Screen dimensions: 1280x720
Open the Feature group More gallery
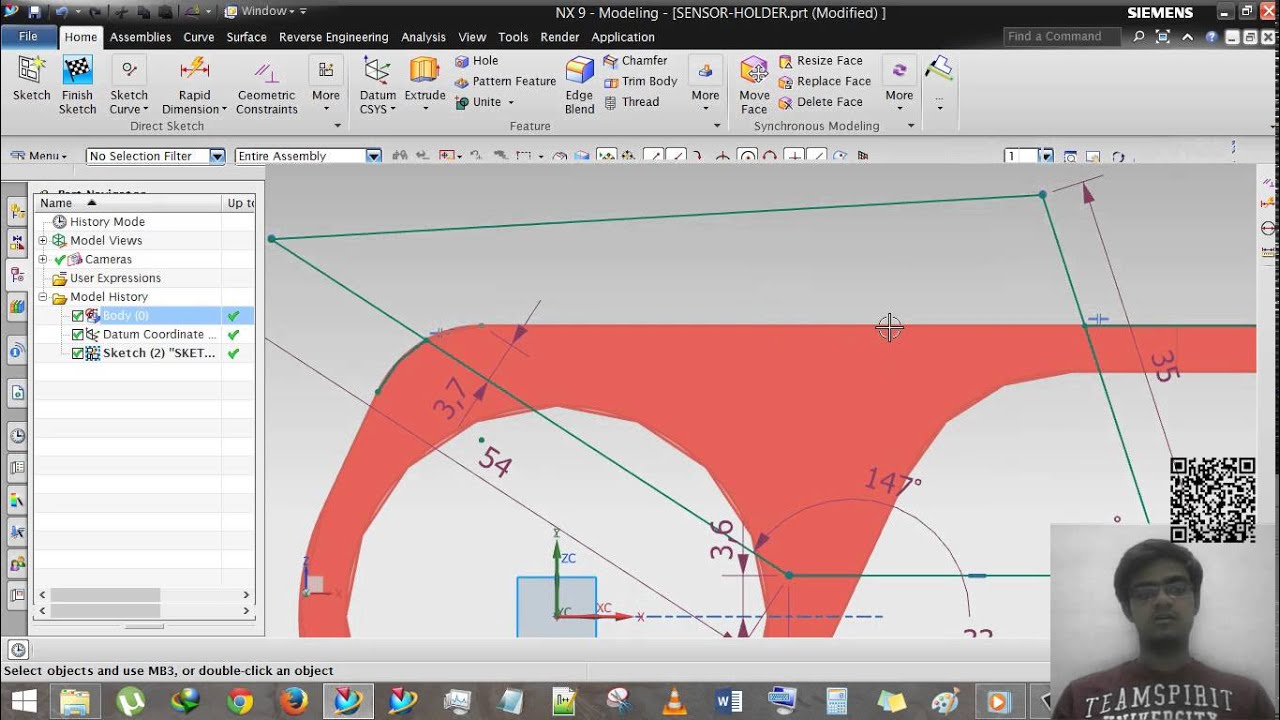pos(705,82)
